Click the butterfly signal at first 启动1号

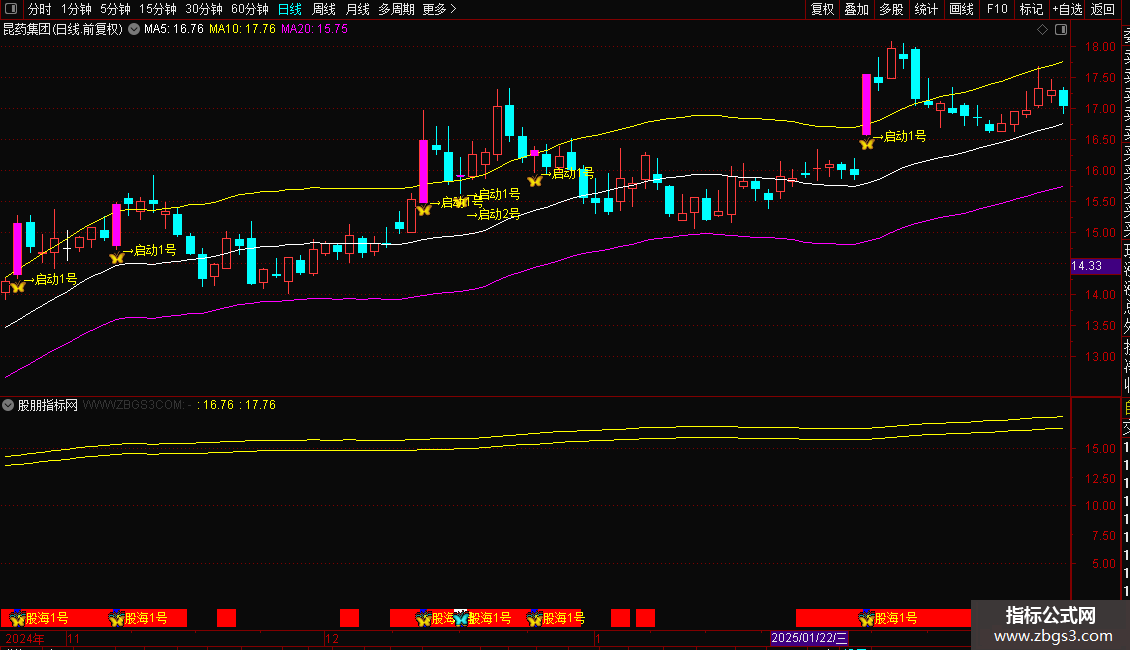click(x=17, y=287)
